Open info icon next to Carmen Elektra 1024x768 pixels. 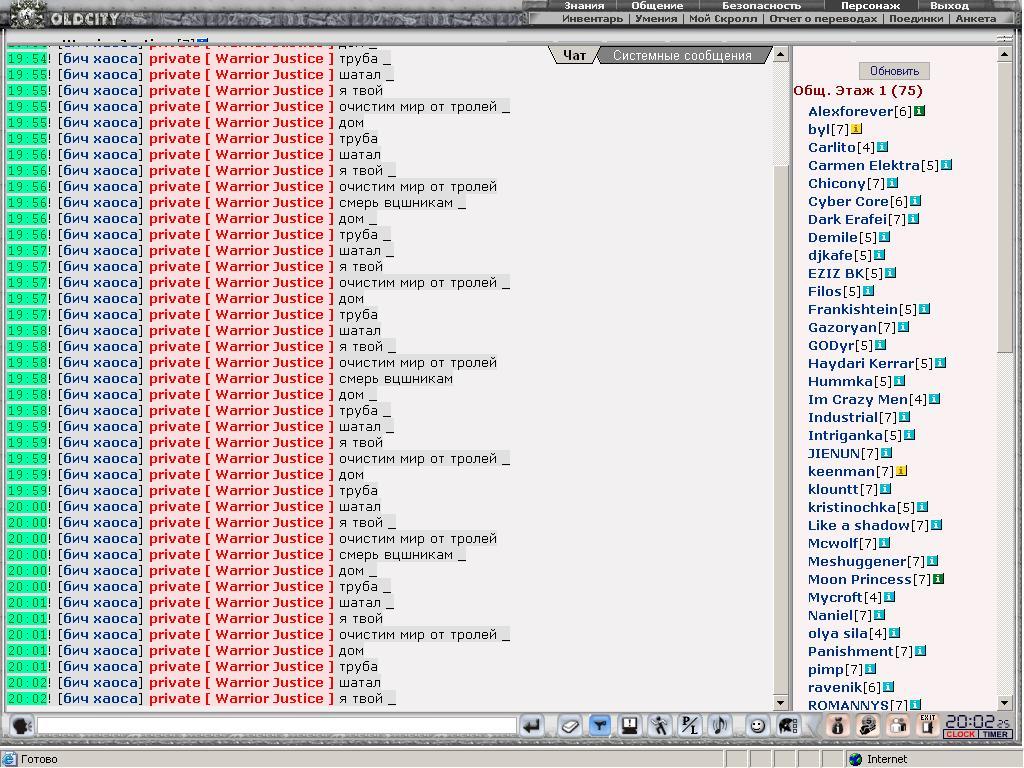946,165
